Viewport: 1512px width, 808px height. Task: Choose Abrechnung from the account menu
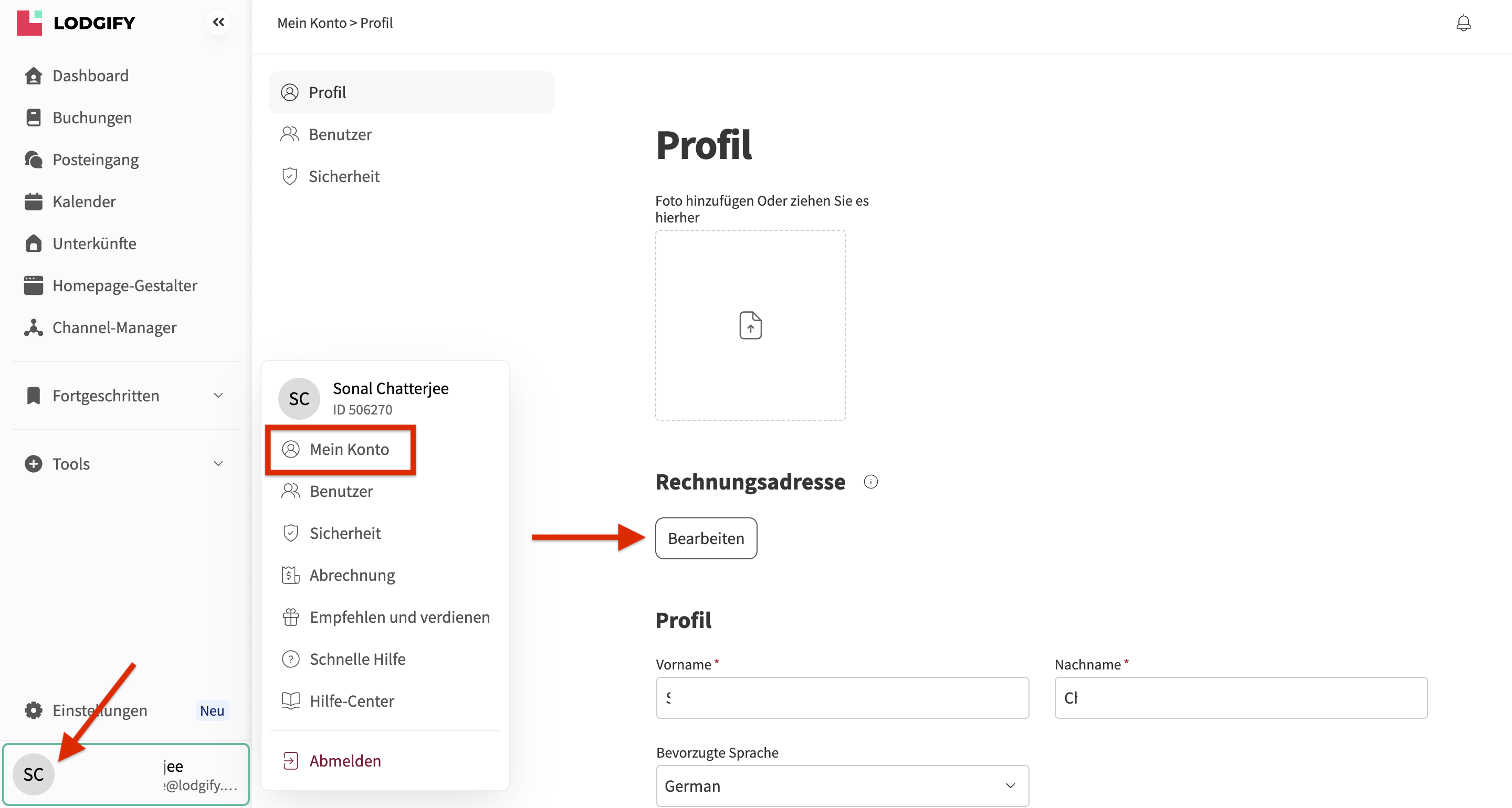point(352,575)
